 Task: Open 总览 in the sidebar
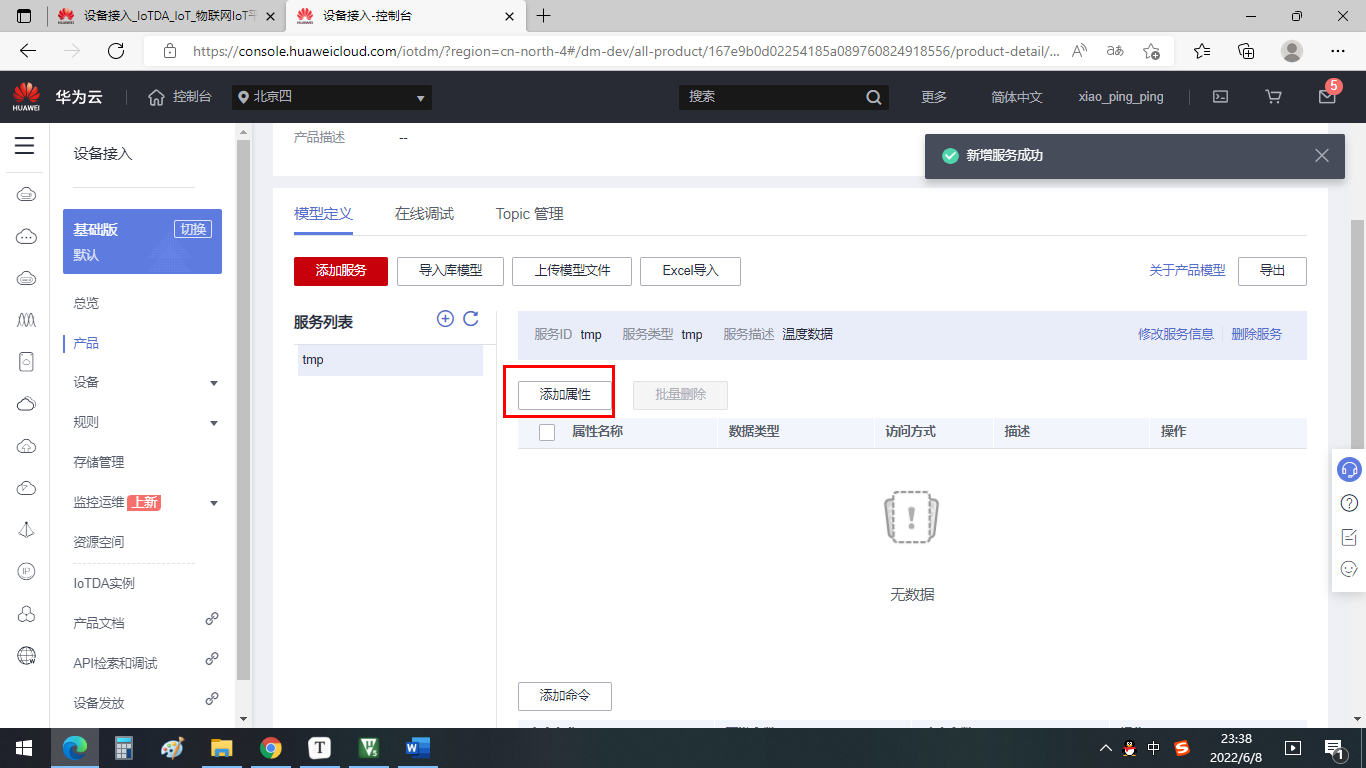click(x=86, y=303)
